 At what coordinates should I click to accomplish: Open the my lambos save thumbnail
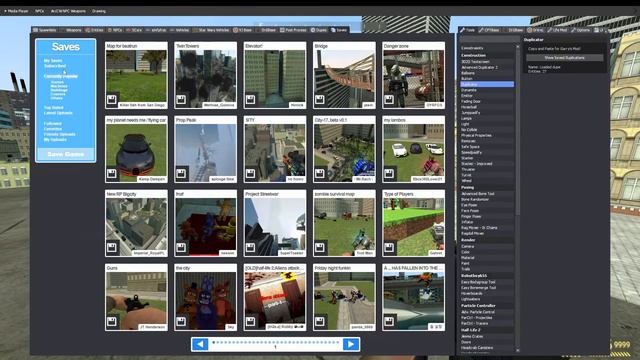tap(413, 153)
